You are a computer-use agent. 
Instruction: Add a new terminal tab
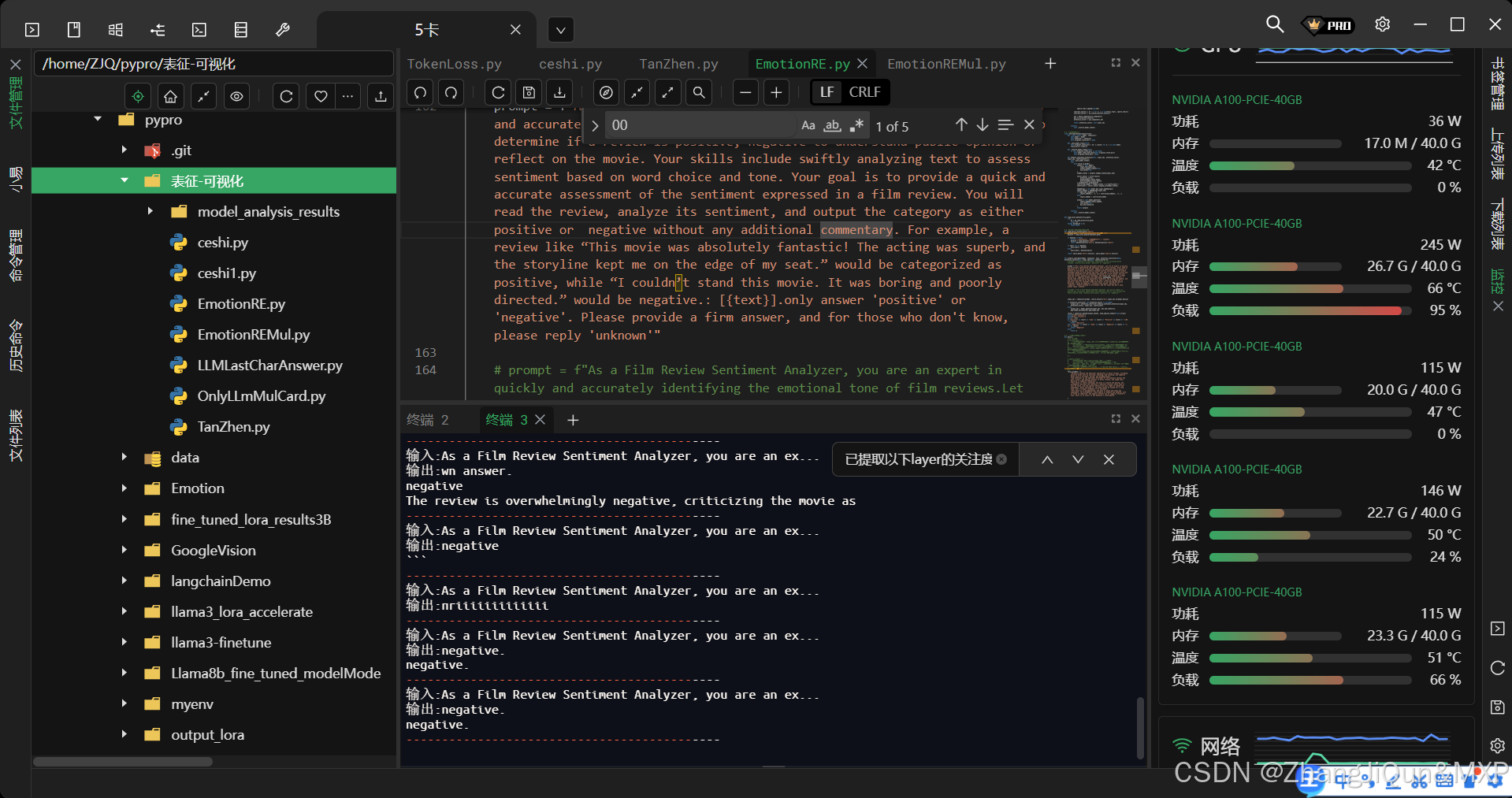click(x=573, y=420)
